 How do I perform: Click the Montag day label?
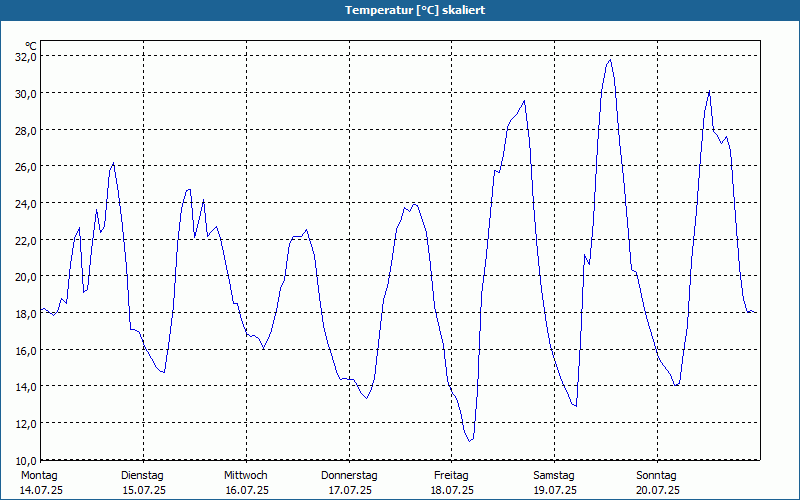[x=39, y=476]
